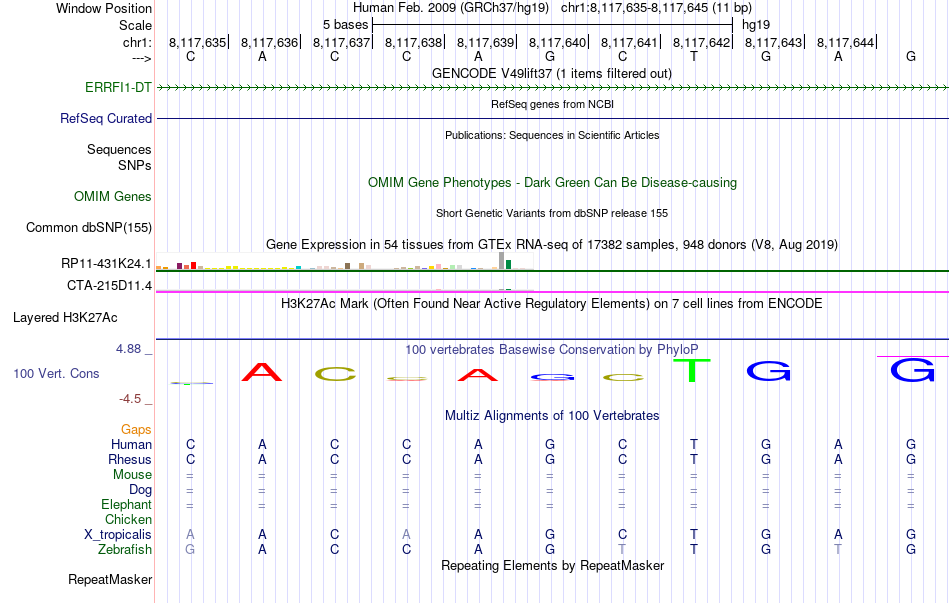This screenshot has height=603, width=950.
Task: Select position label 8,117,640 on the ruler
Action: pyautogui.click(x=557, y=42)
